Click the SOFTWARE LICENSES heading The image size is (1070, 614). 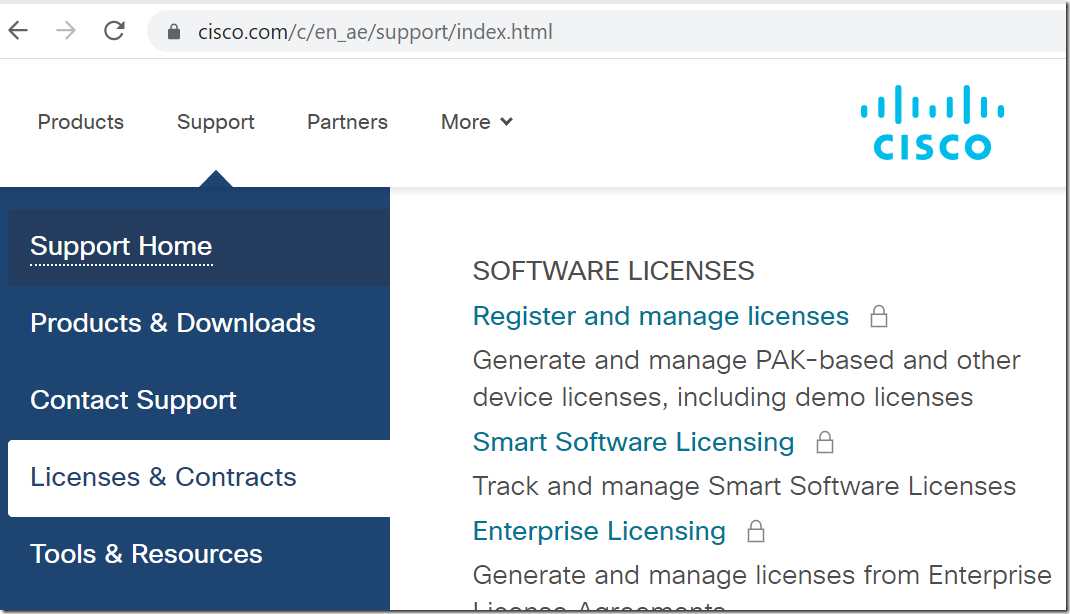pos(613,272)
